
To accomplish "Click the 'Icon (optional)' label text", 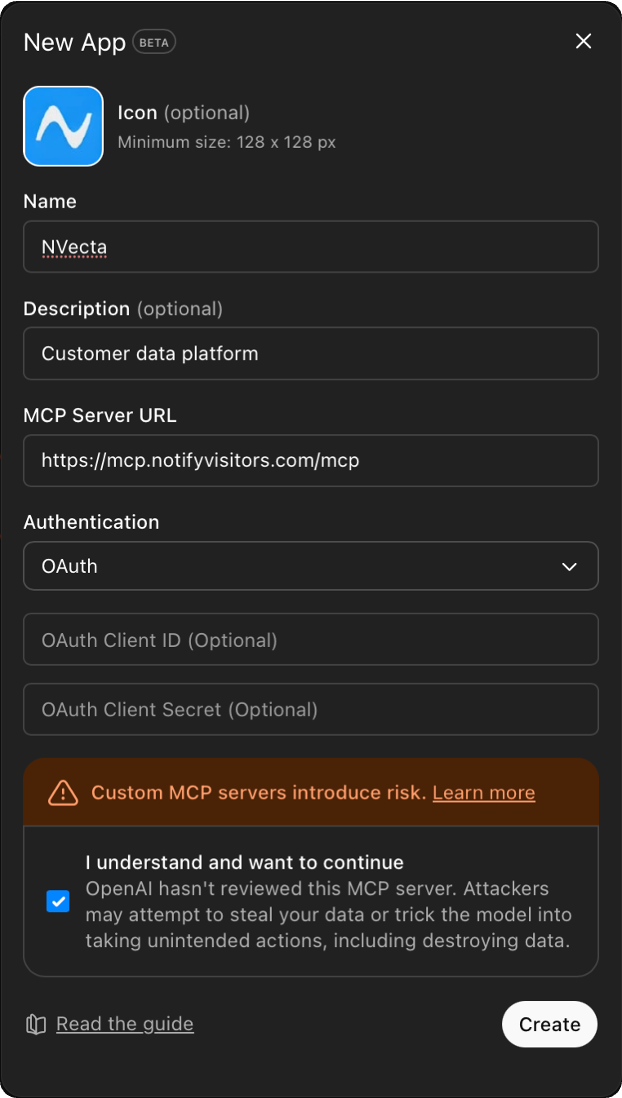I will pos(184,113).
